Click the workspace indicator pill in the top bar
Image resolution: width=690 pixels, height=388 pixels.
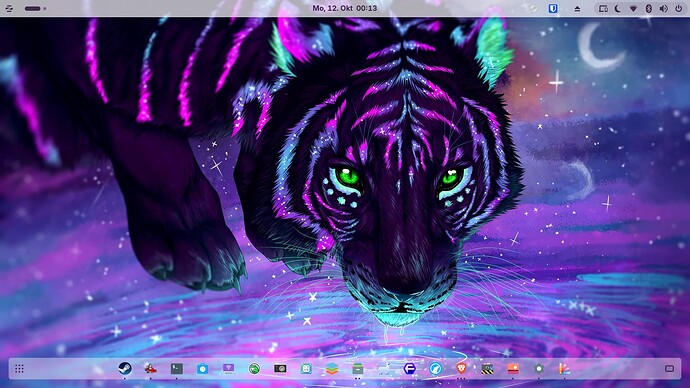(x=33, y=8)
